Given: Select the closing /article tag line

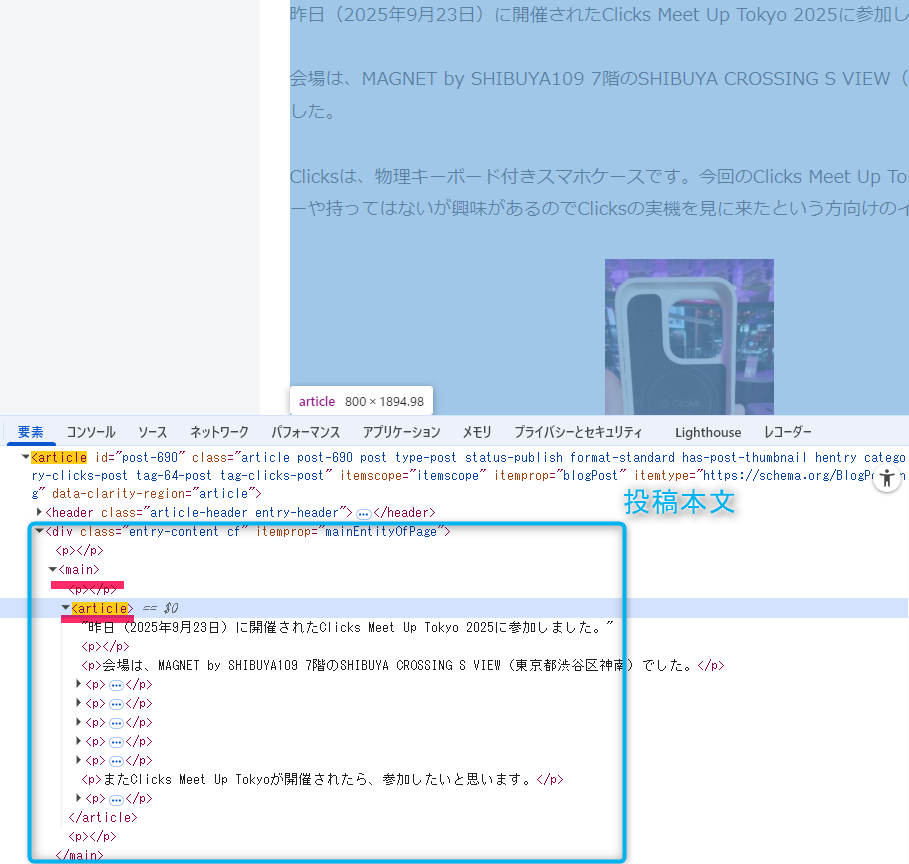Looking at the screenshot, I should pyautogui.click(x=103, y=817).
